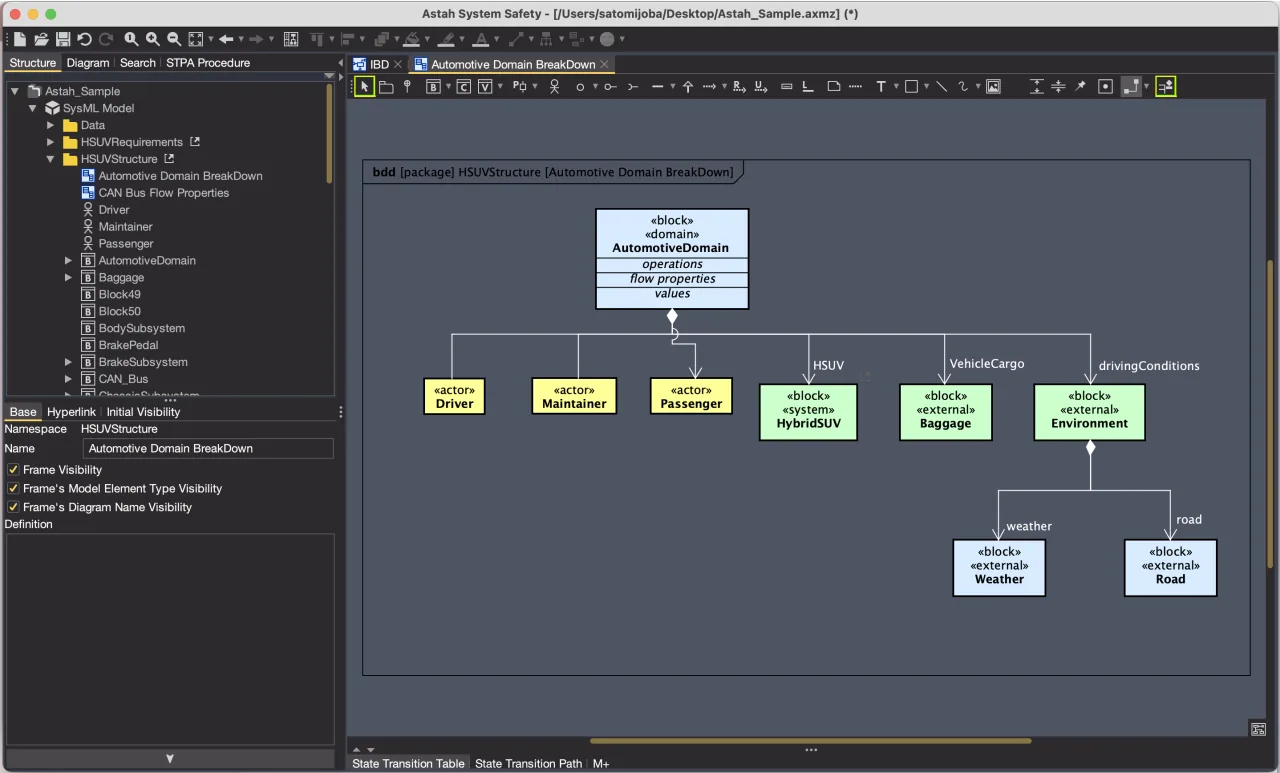Fit diagram in window icon
Screen dimensions: 1280x773
(196, 39)
